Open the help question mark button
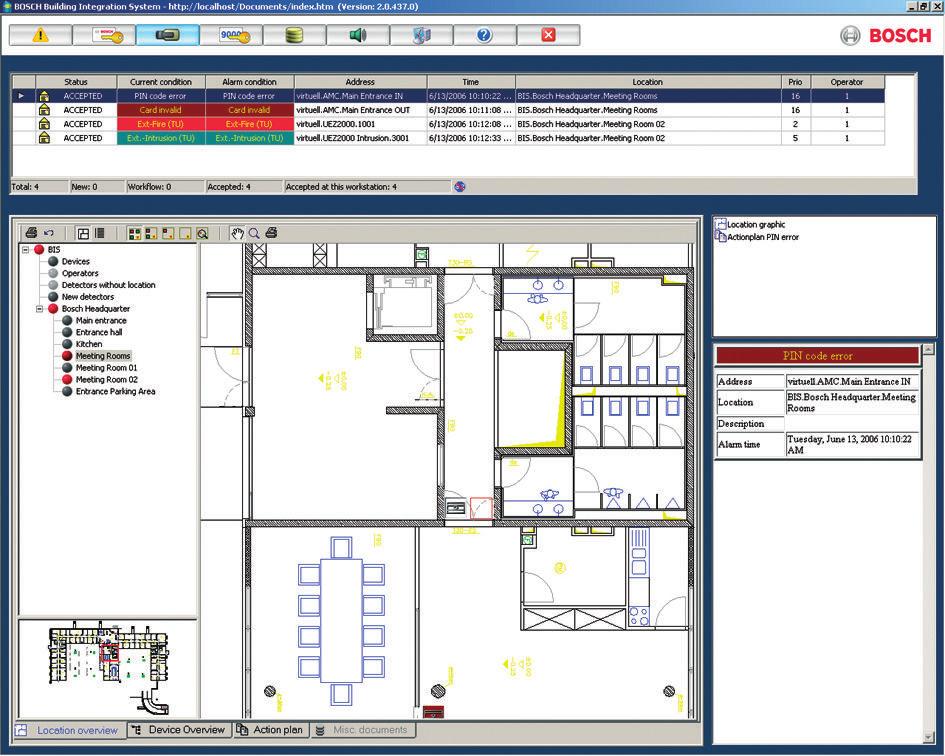This screenshot has height=756, width=945. coord(485,35)
